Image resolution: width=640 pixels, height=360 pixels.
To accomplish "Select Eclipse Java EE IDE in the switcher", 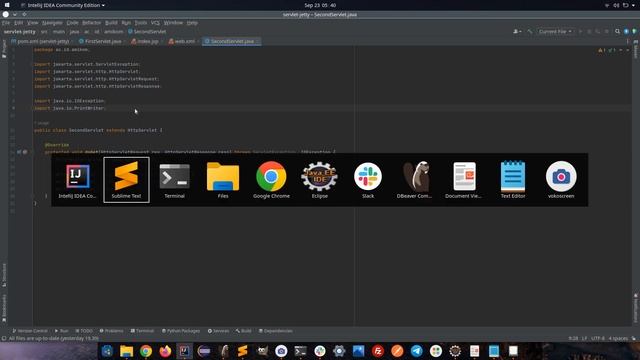I will click(x=320, y=180).
